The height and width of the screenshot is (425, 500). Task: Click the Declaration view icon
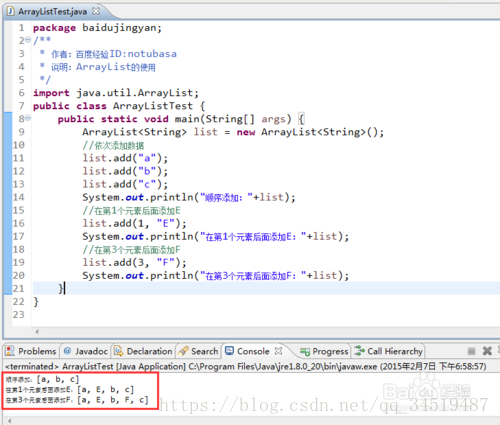[x=118, y=351]
